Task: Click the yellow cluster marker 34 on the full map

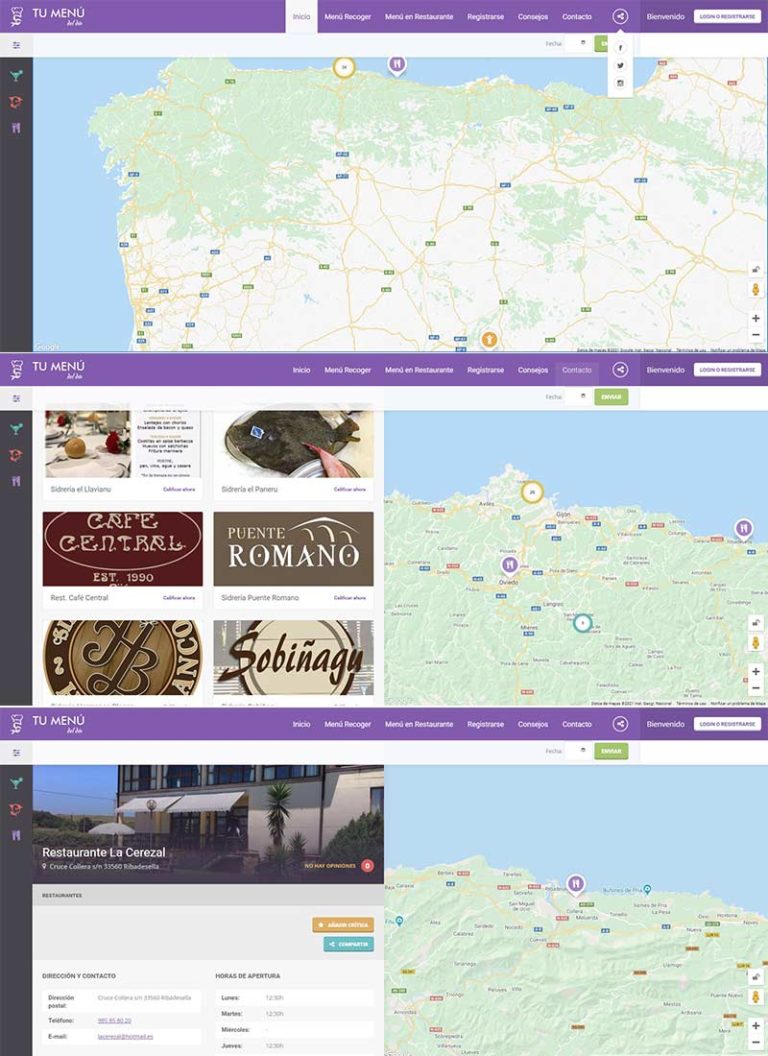Action: (344, 67)
